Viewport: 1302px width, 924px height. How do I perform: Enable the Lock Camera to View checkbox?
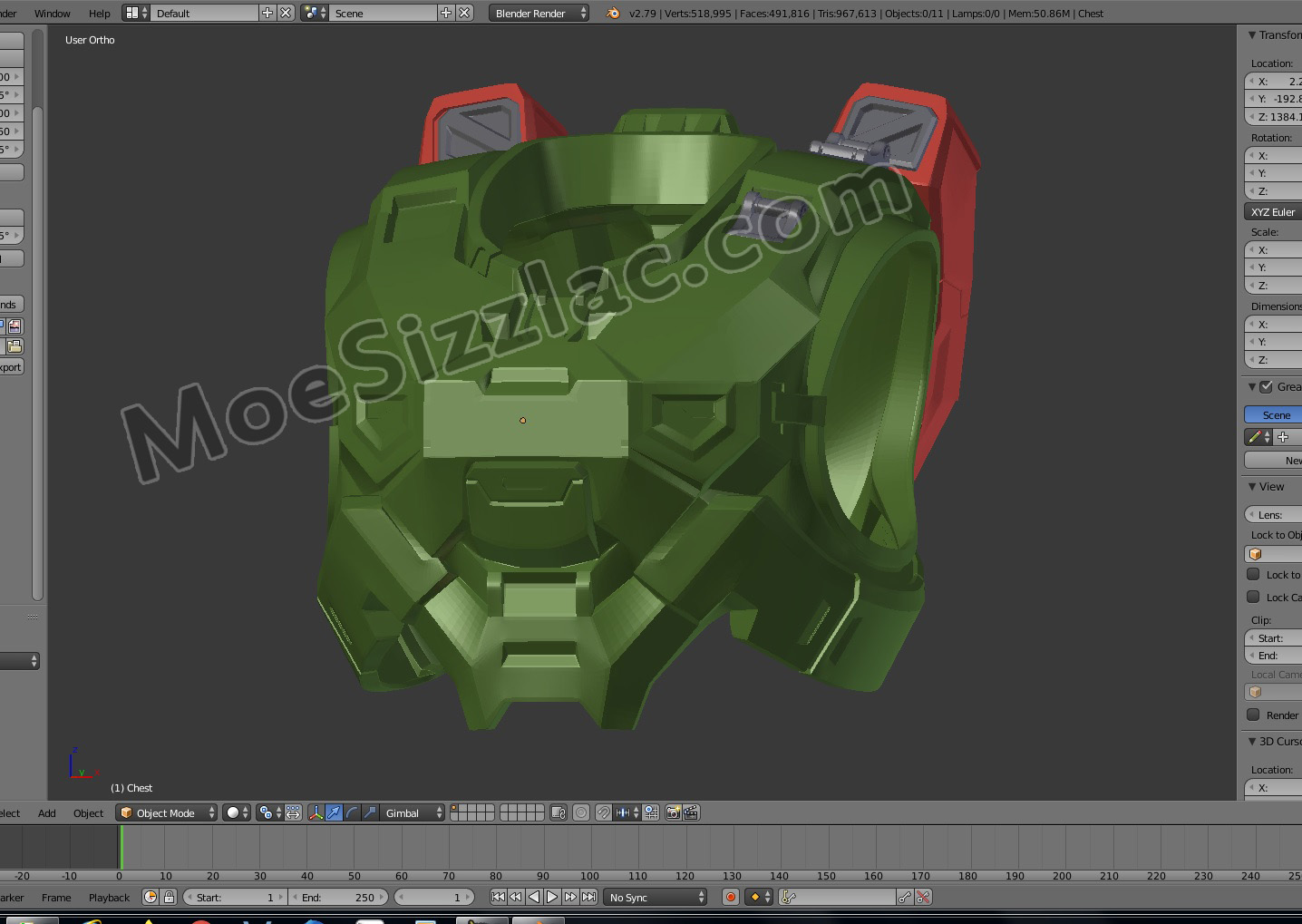pos(1253,597)
